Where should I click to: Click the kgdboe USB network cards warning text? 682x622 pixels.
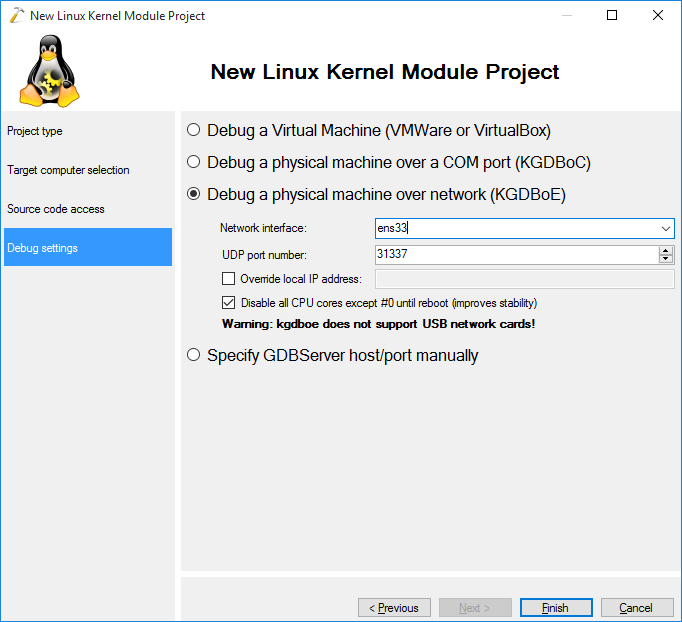tap(378, 324)
